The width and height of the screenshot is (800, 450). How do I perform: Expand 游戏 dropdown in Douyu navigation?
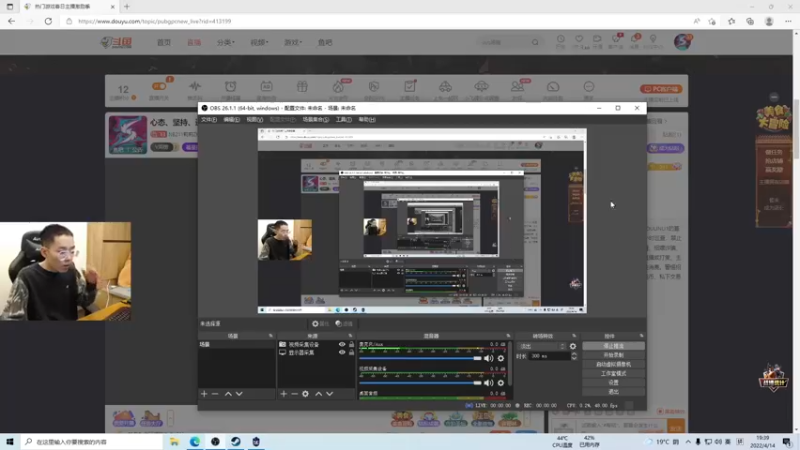[293, 42]
